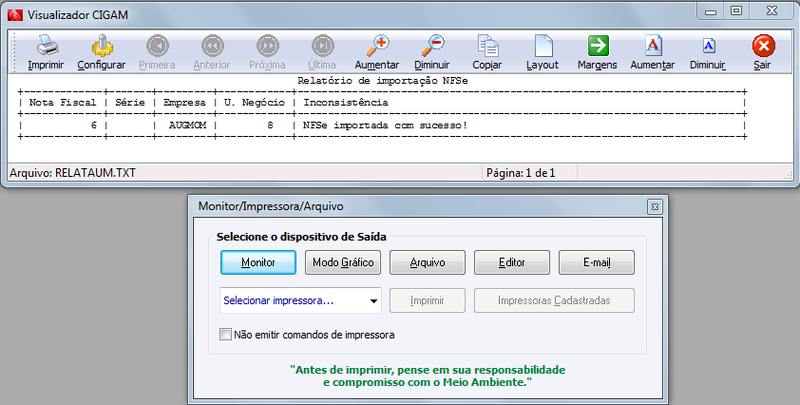Viewport: 800px width, 405px height.
Task: Go to Primeira page icon
Action: click(157, 46)
